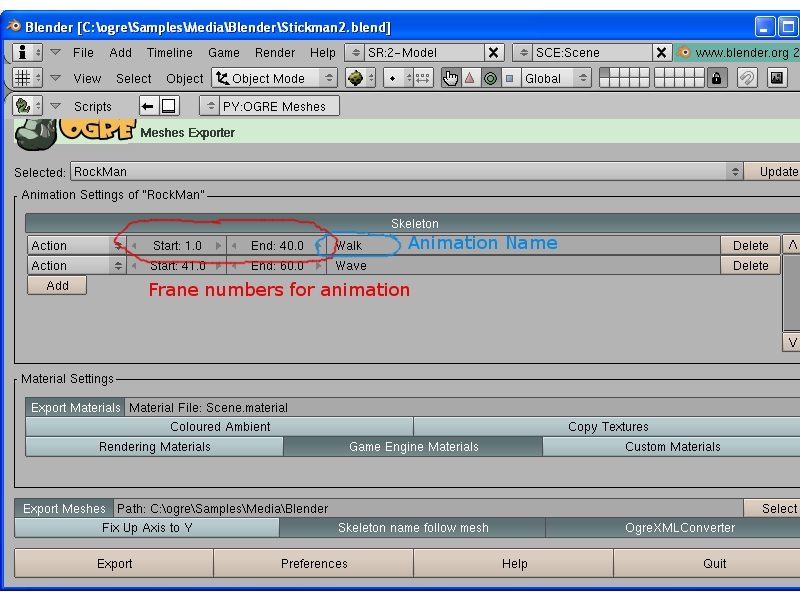Open the Timeline menu
The width and height of the screenshot is (800, 600).
tap(169, 53)
